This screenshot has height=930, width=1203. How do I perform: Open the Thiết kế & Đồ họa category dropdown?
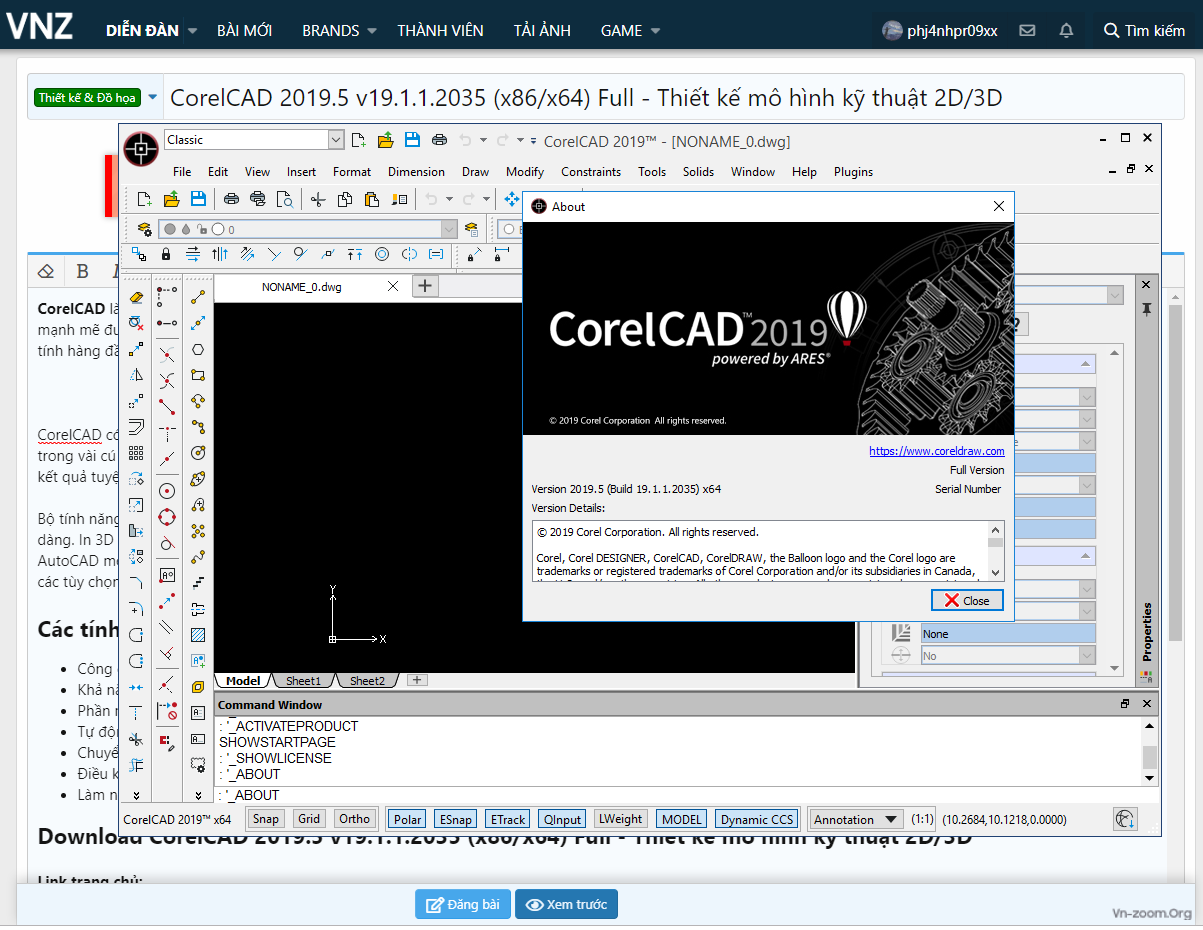tap(152, 97)
